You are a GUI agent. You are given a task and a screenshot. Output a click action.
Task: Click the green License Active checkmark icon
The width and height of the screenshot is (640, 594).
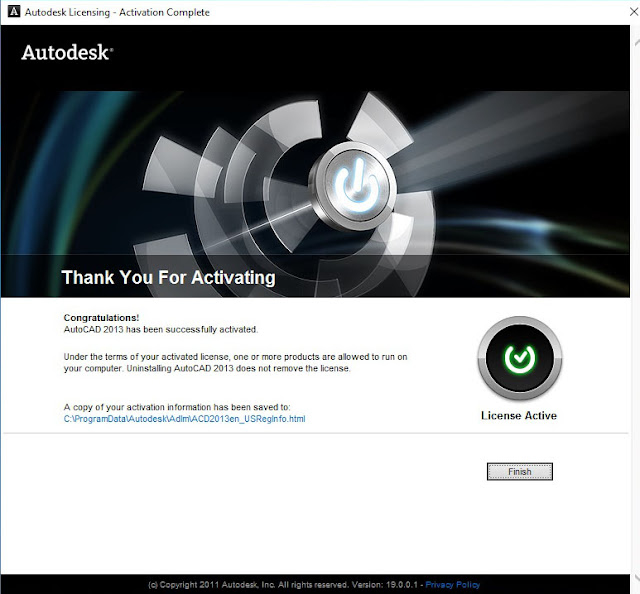(x=520, y=358)
